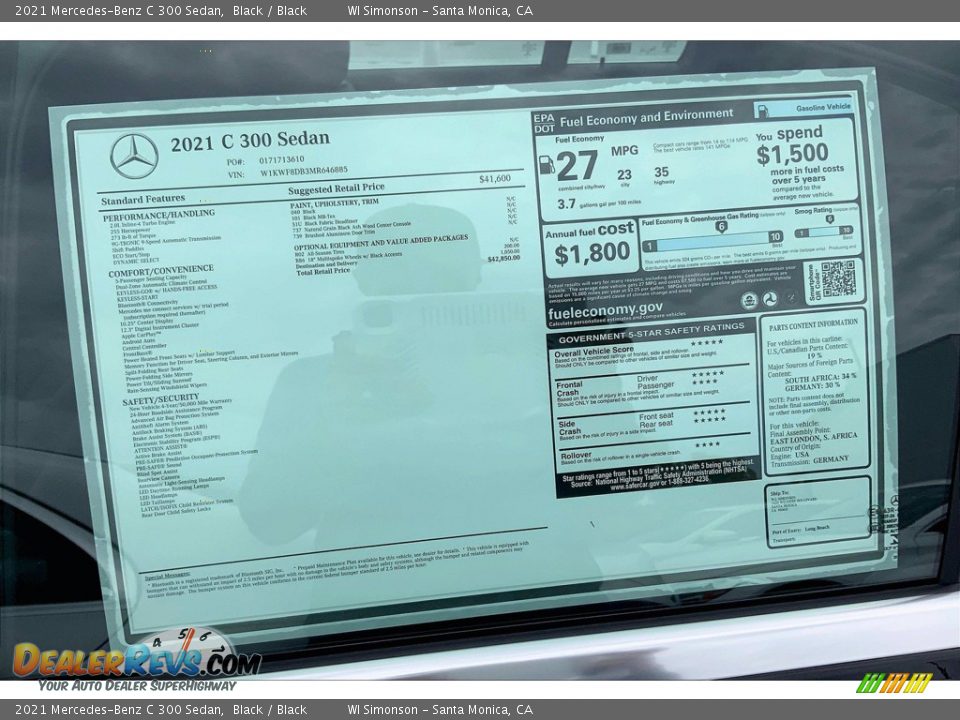Click the large 27 combined MPG figure
Viewport: 960px width, 720px height.
(577, 165)
